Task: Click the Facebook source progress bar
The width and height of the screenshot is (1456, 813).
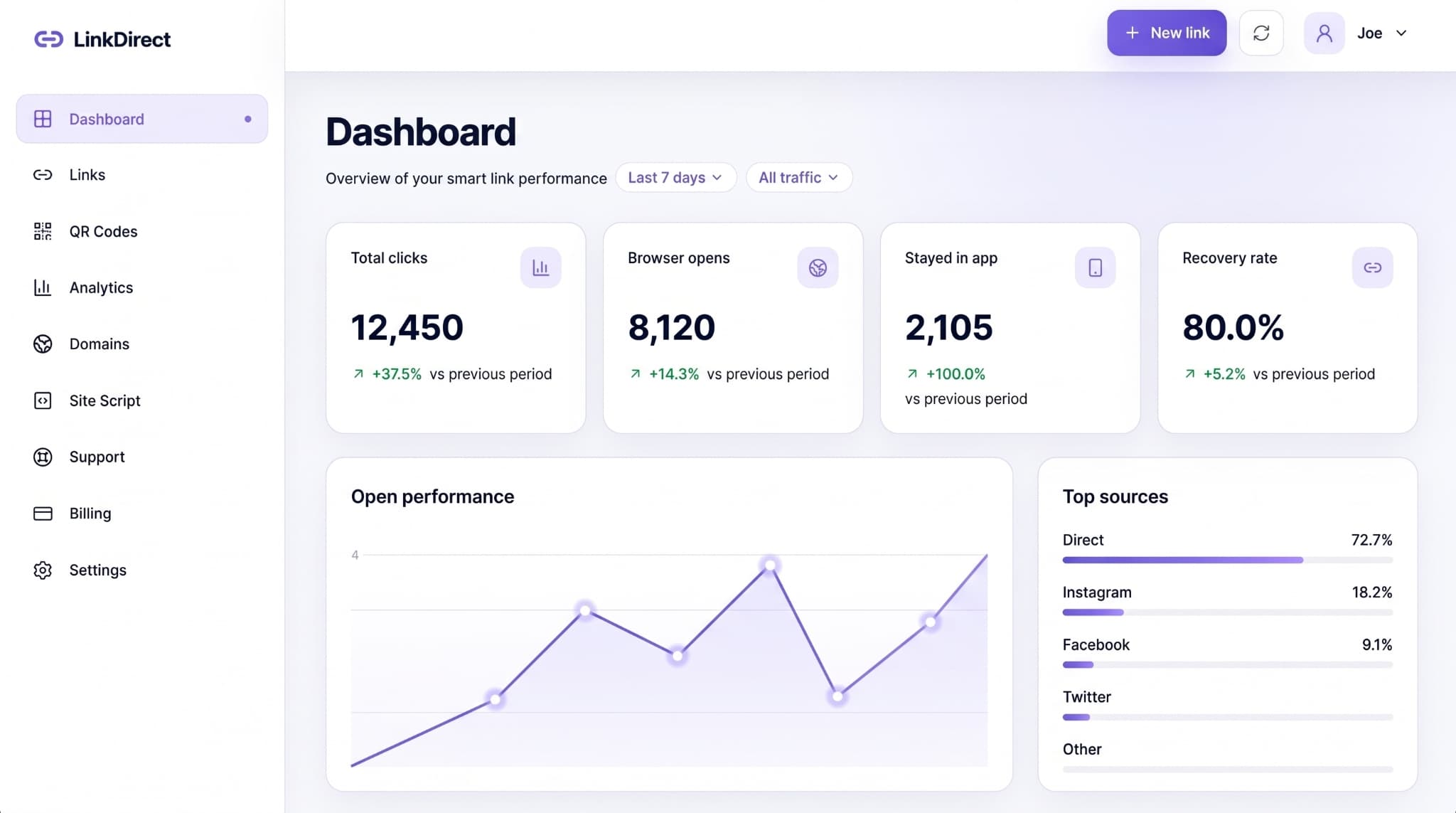Action: (x=1227, y=665)
